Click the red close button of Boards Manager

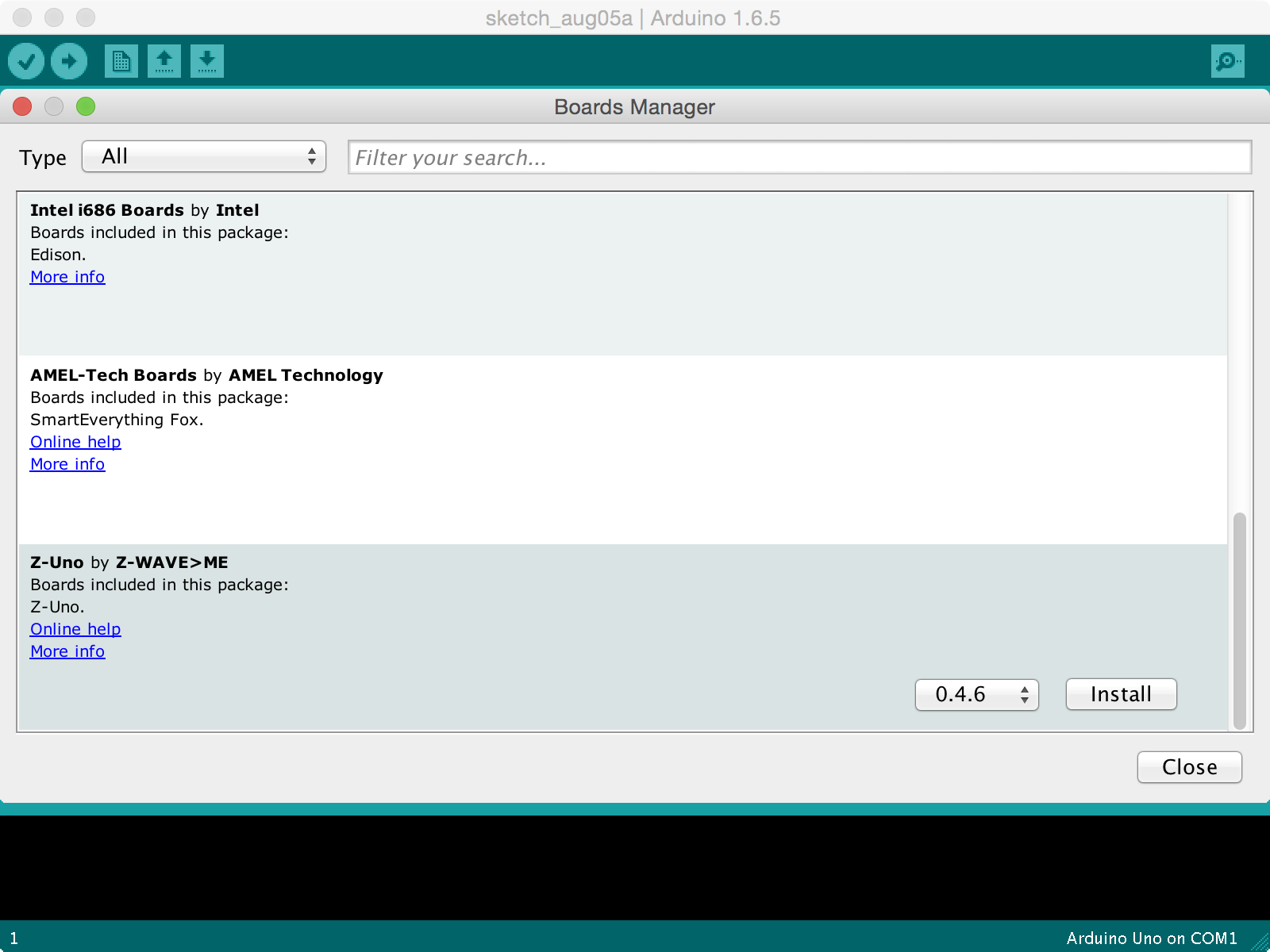coord(22,106)
